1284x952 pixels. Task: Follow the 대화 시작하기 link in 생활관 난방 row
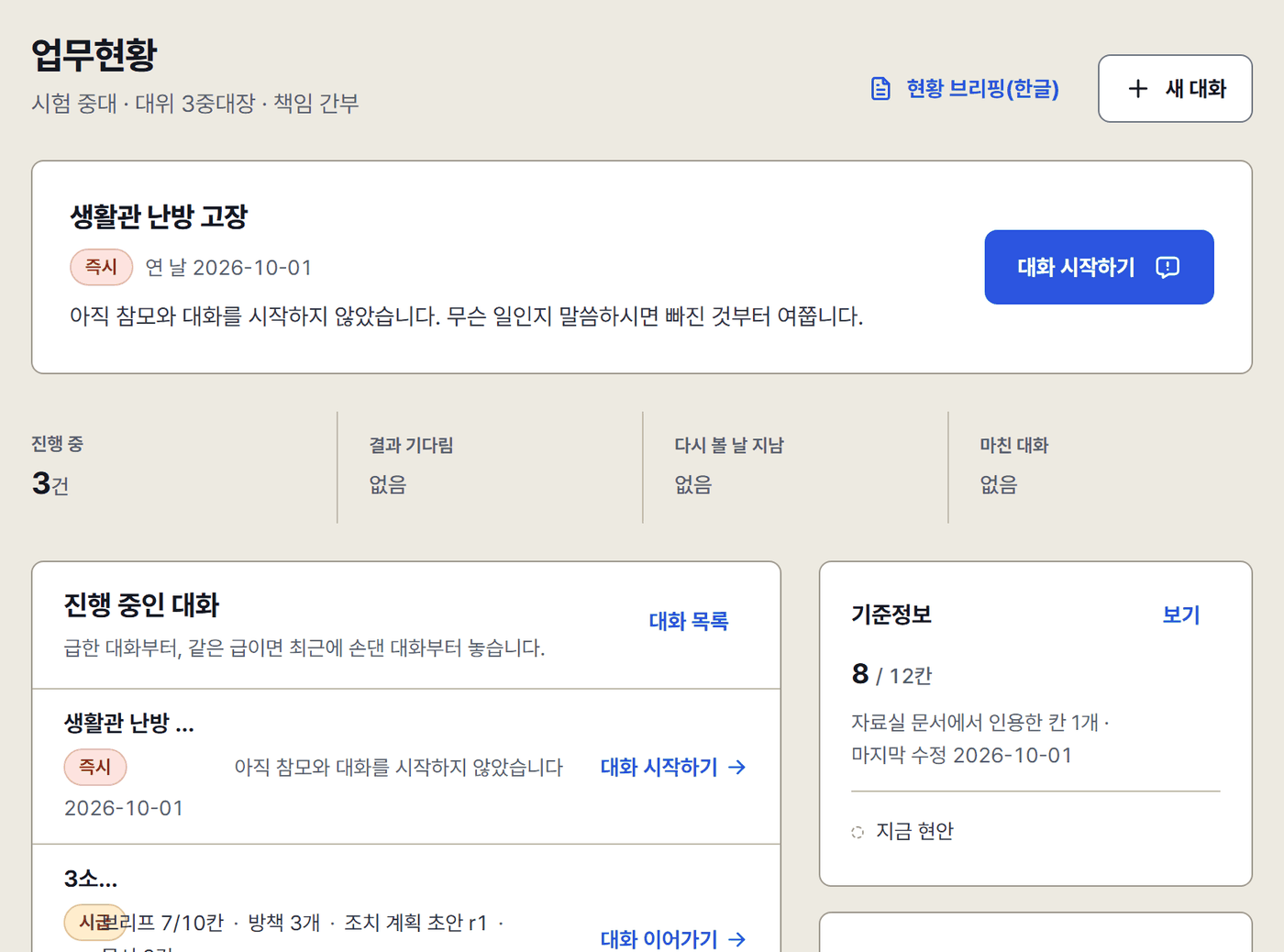point(673,767)
